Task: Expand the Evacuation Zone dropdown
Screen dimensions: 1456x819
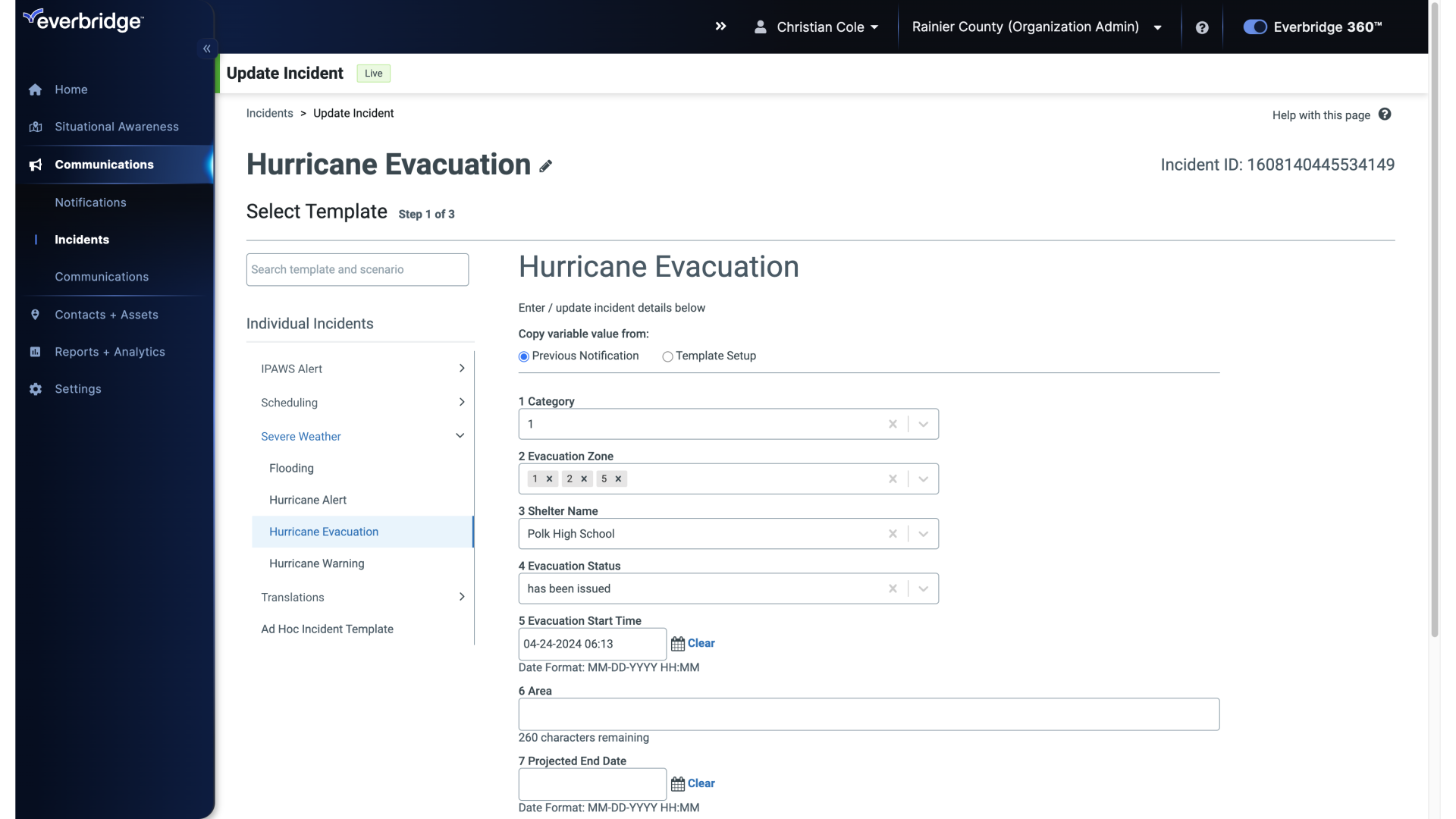Action: [x=922, y=478]
